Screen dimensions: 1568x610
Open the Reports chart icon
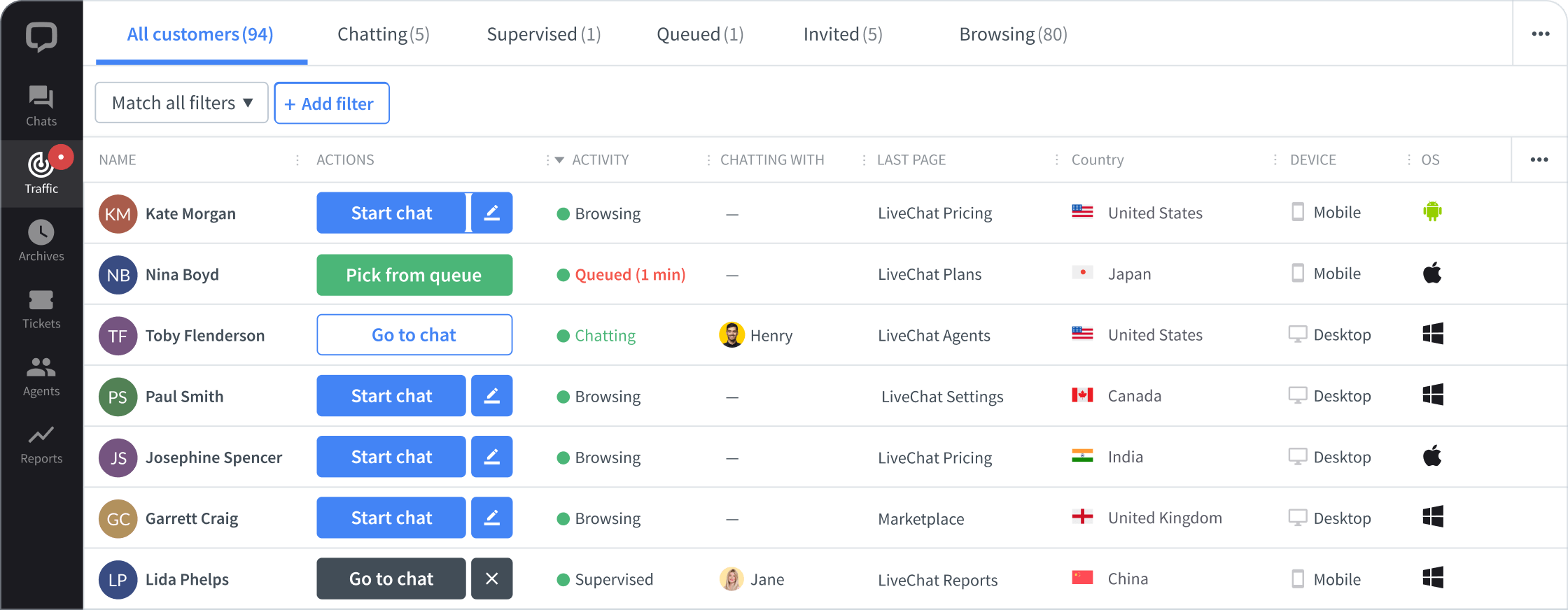point(41,435)
